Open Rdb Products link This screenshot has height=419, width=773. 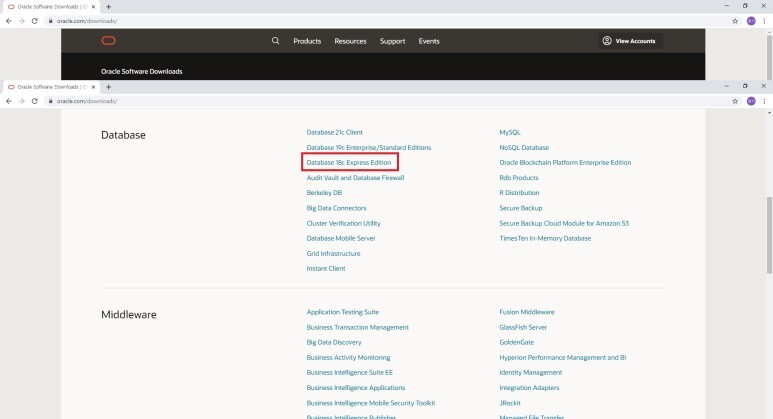coord(519,177)
